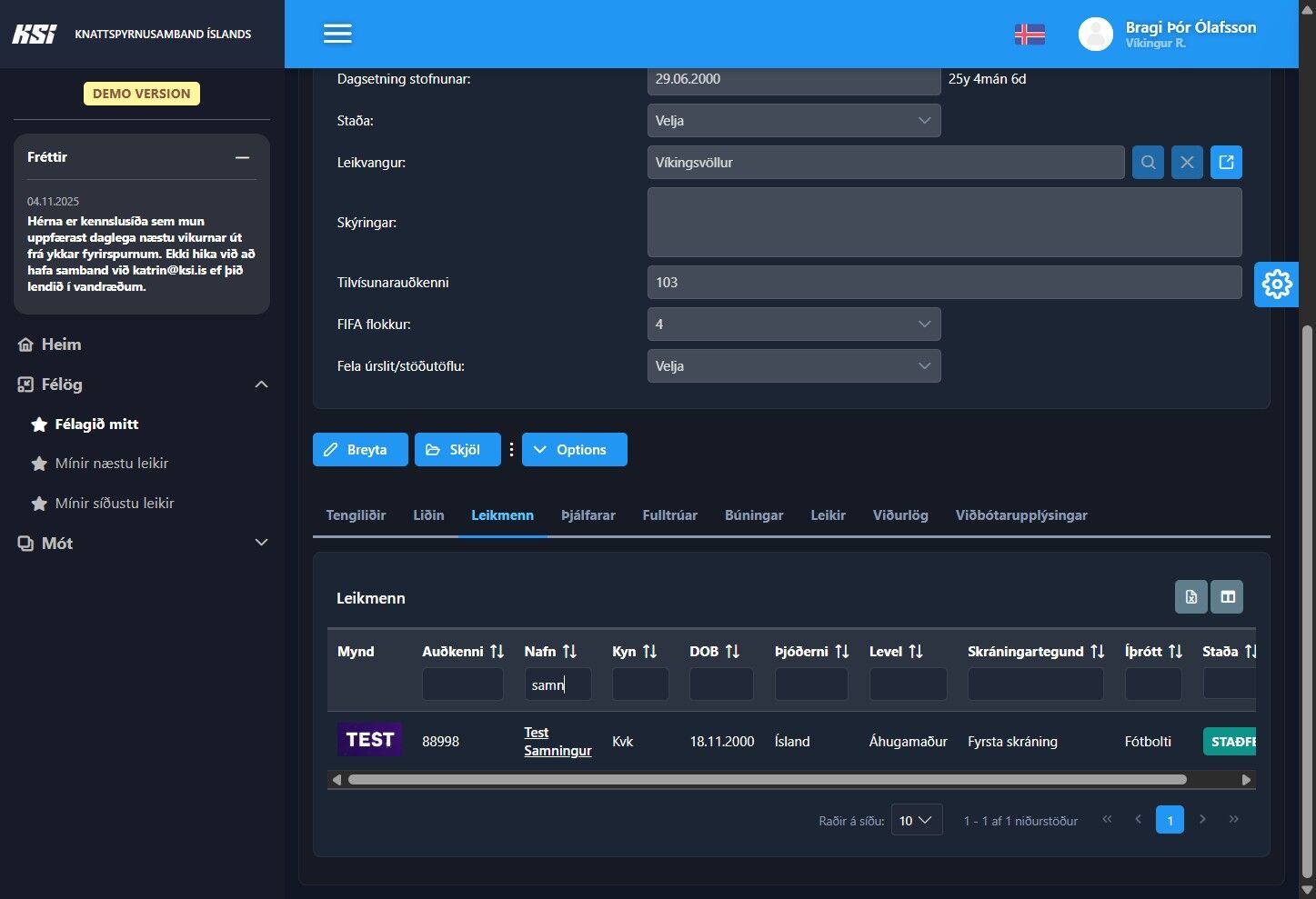
Task: Open Leikvangur in external view
Action: (1226, 163)
